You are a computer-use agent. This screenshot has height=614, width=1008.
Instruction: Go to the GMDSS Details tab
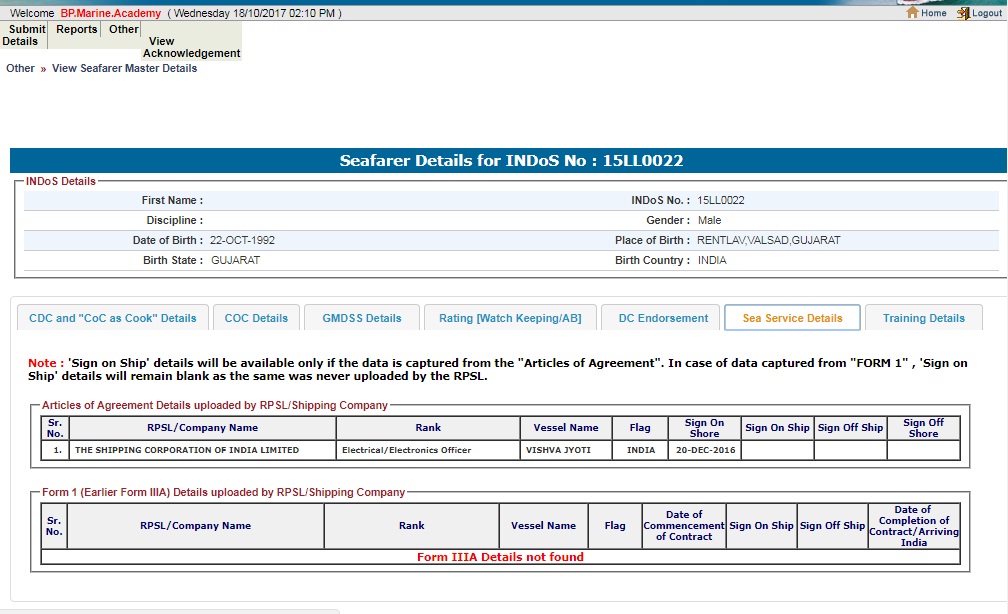coord(362,318)
